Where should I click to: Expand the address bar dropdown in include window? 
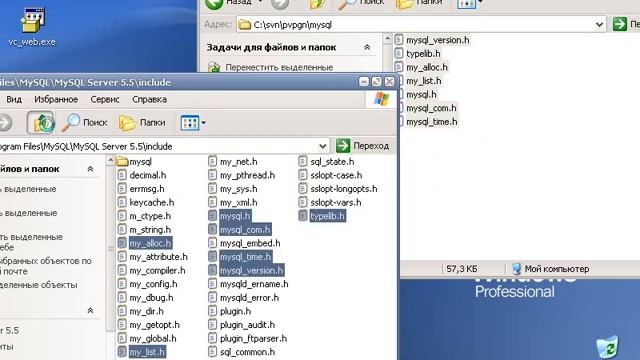(322, 146)
